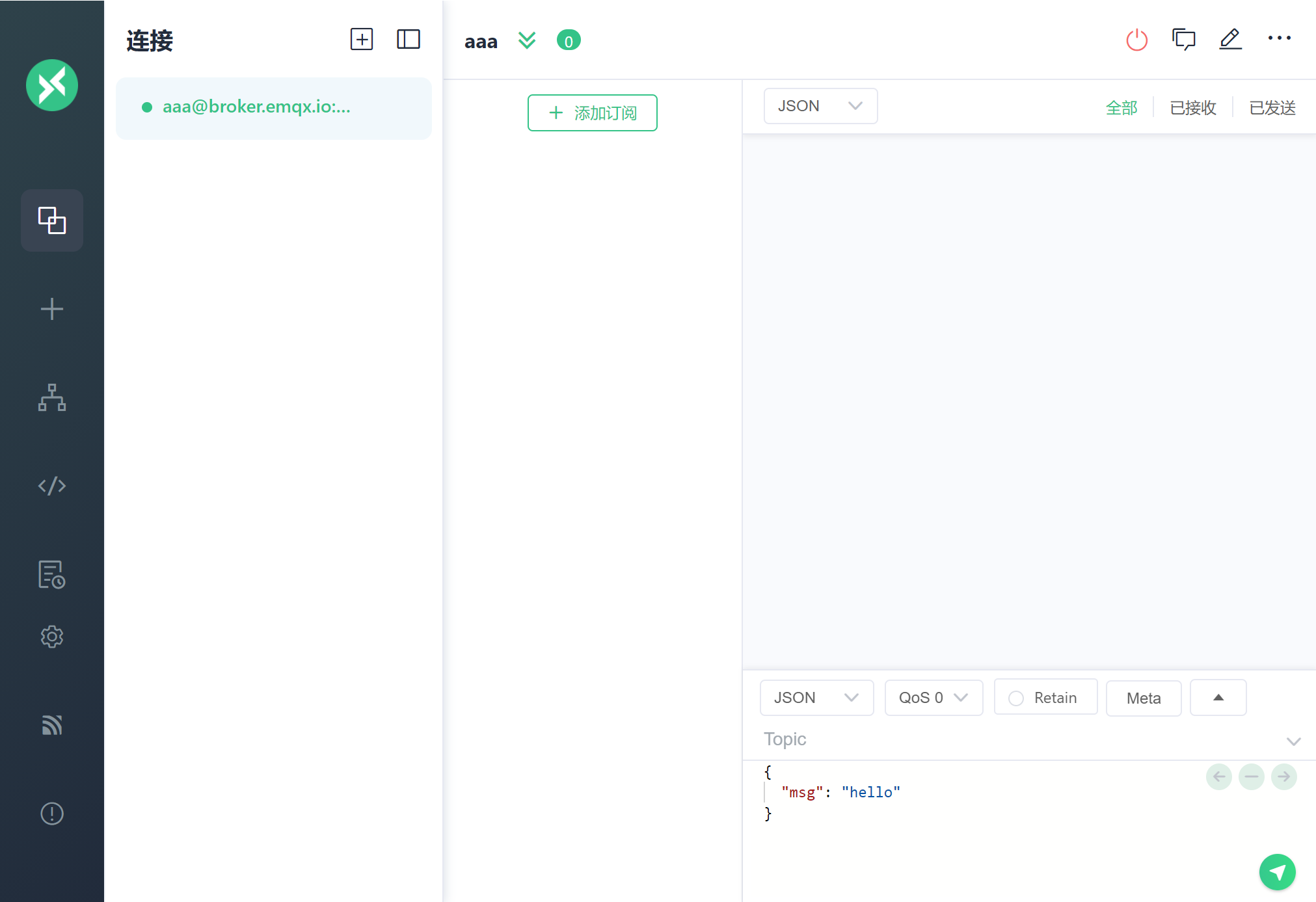Viewport: 1316px width, 902px height.
Task: Expand the Topic history chevron
Action: (x=1293, y=741)
